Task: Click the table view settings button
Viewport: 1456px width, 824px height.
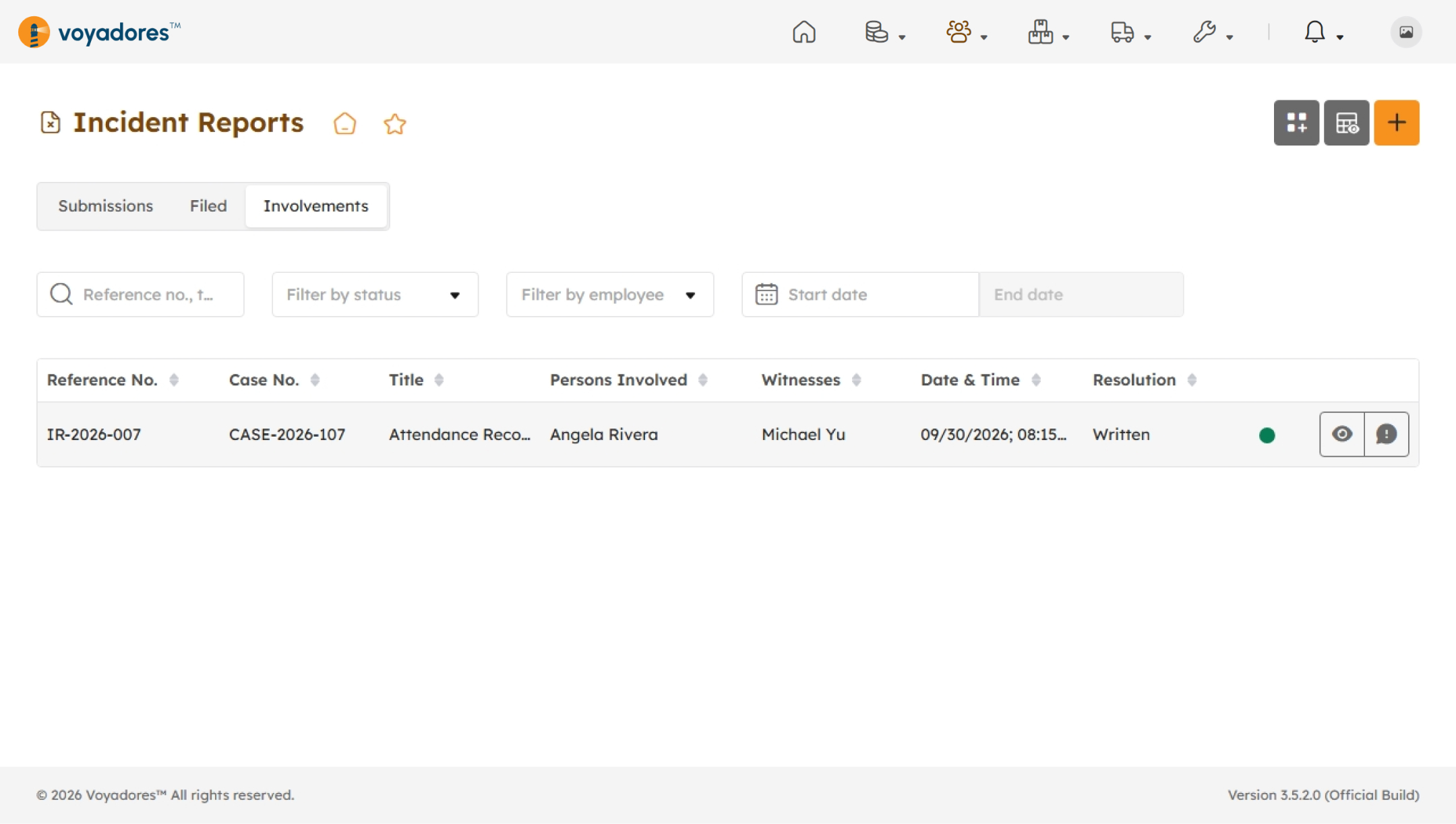Action: [1346, 123]
